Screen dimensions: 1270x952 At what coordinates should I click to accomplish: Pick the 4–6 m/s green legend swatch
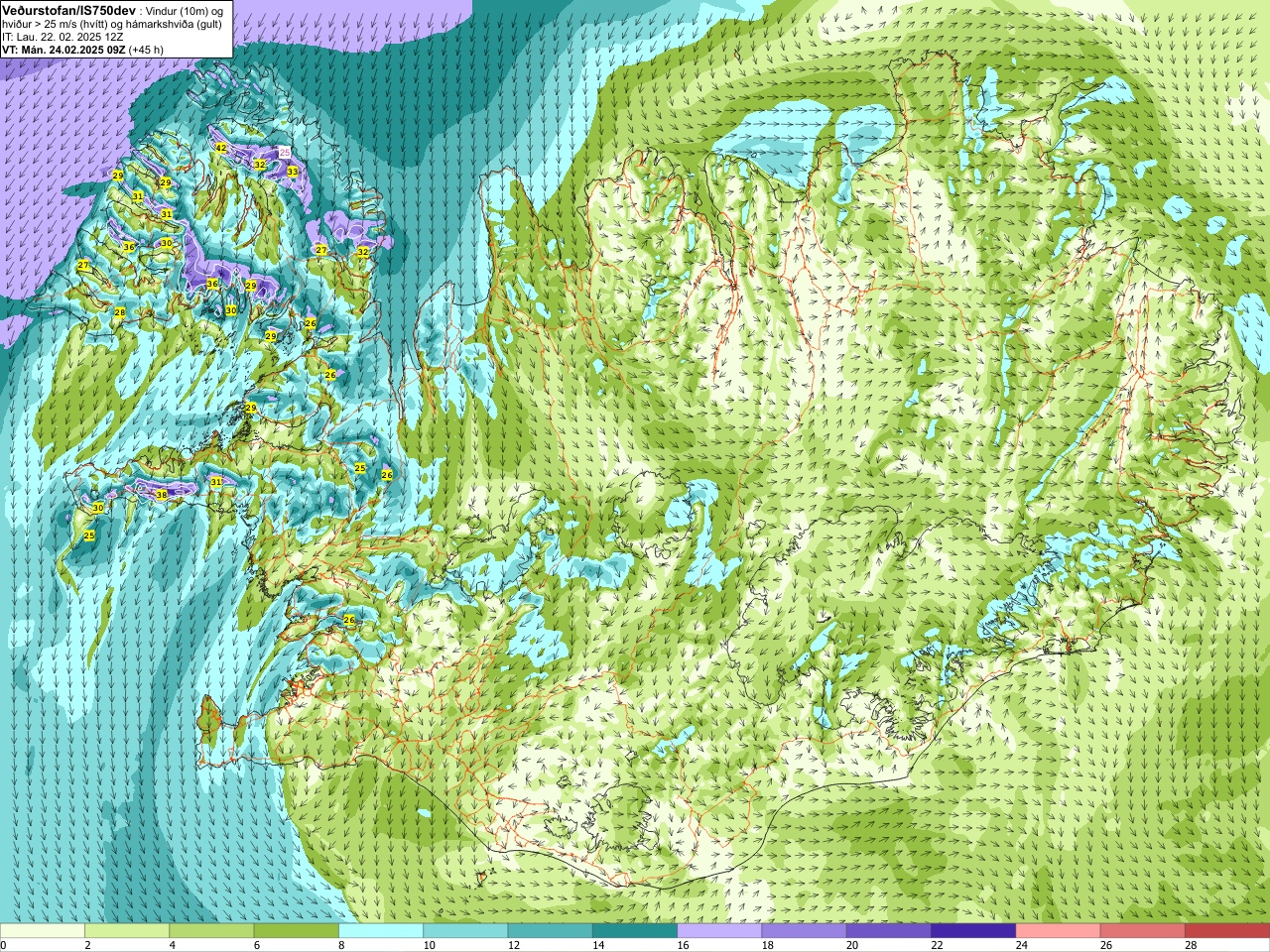pos(211,931)
